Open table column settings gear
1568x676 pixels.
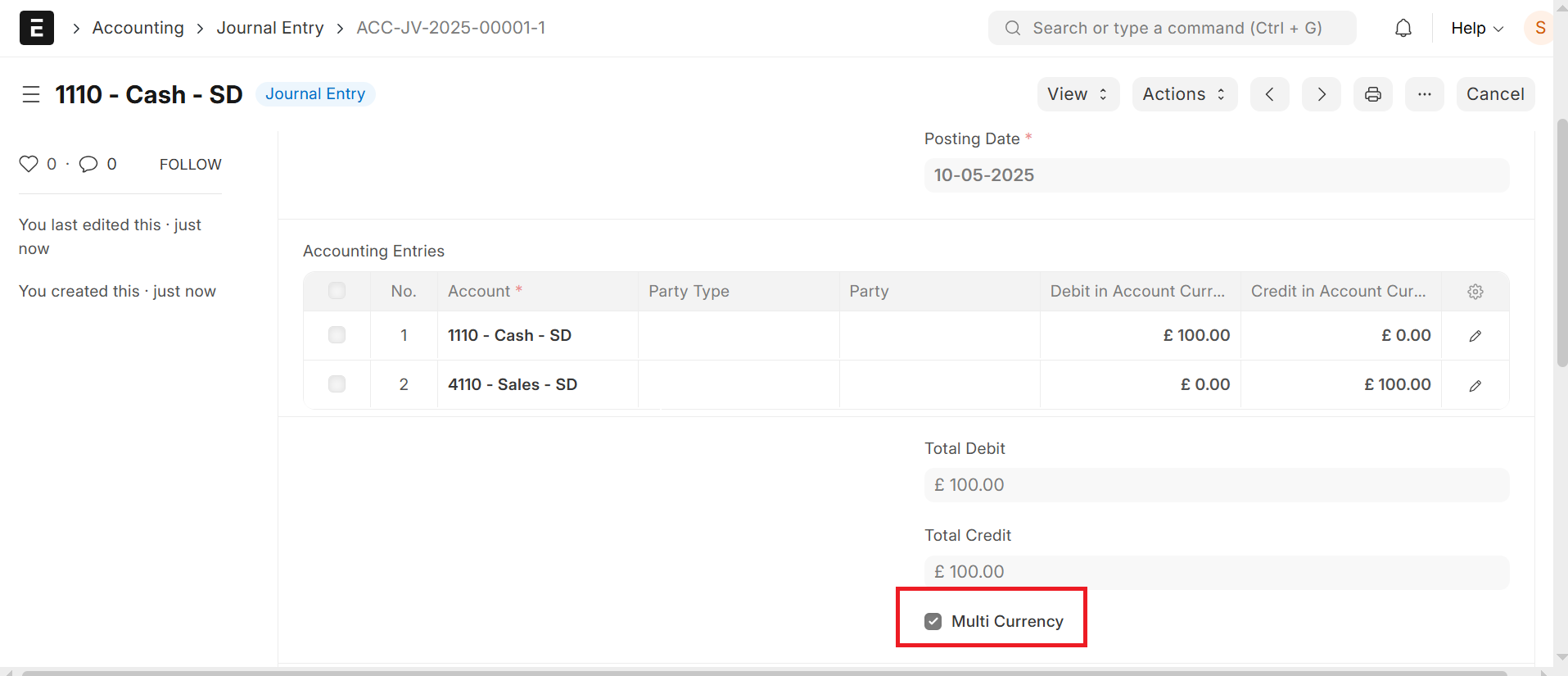coord(1475,292)
